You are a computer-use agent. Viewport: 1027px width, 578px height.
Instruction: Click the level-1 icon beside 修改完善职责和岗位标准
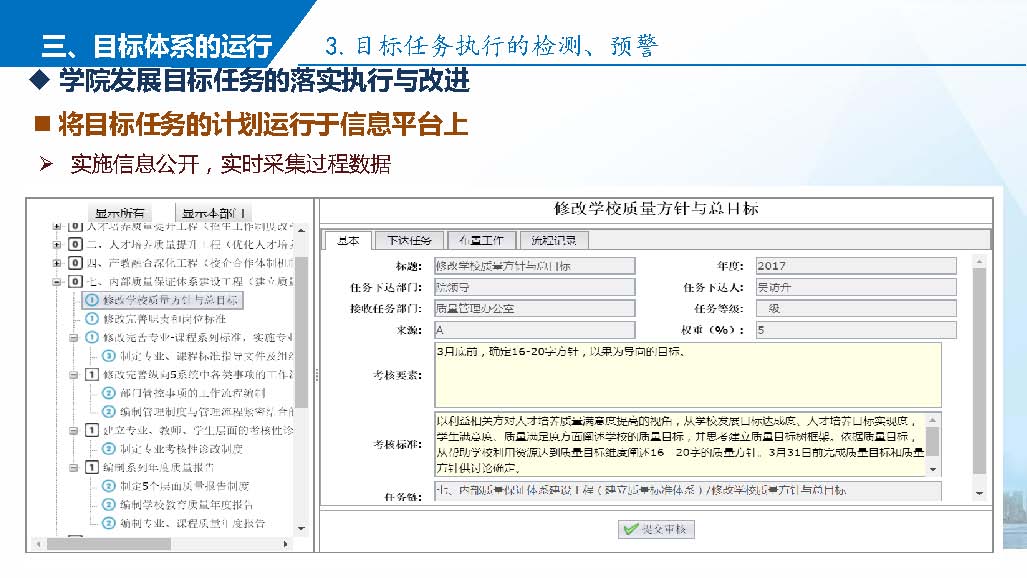(91, 318)
